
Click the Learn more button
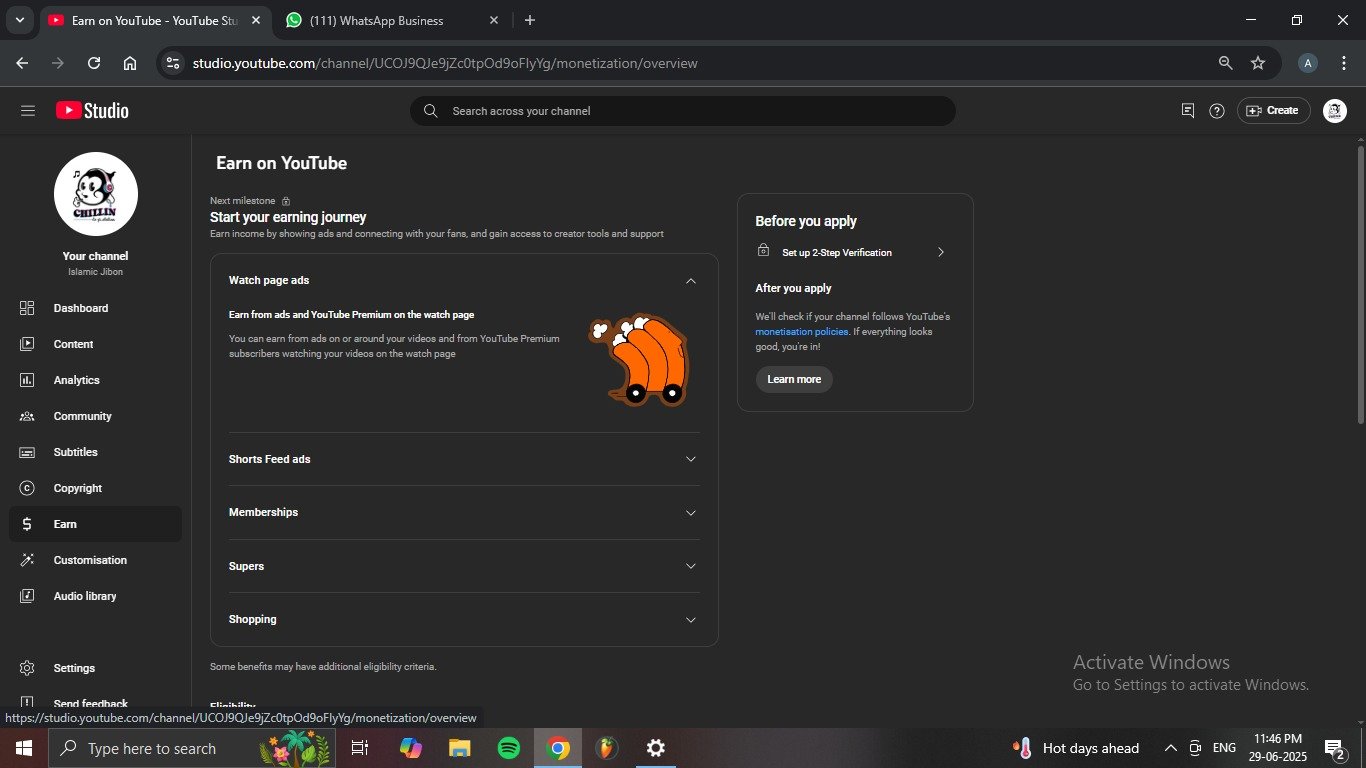click(x=794, y=379)
